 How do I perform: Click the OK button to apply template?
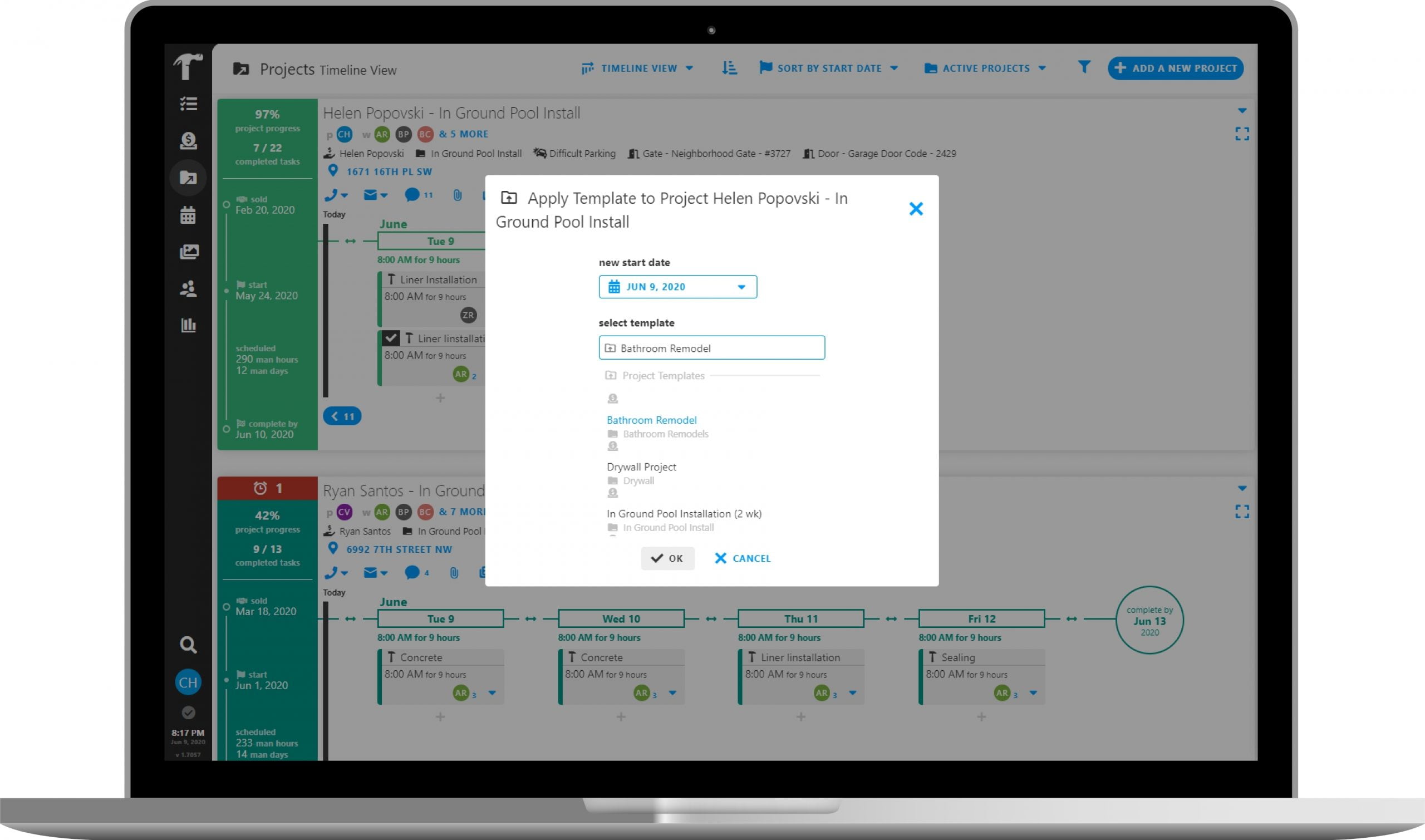(x=667, y=558)
